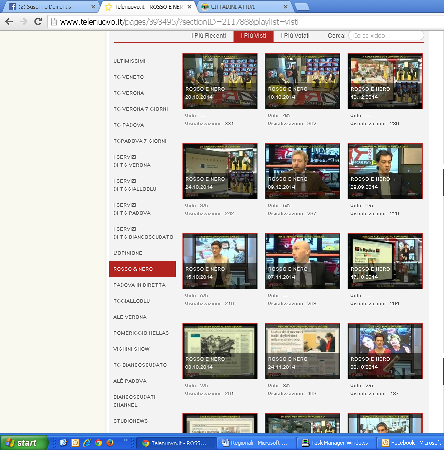Image resolution: width=444 pixels, height=450 pixels.
Task: Launch Chrome from quick launch
Action: [x=98, y=443]
